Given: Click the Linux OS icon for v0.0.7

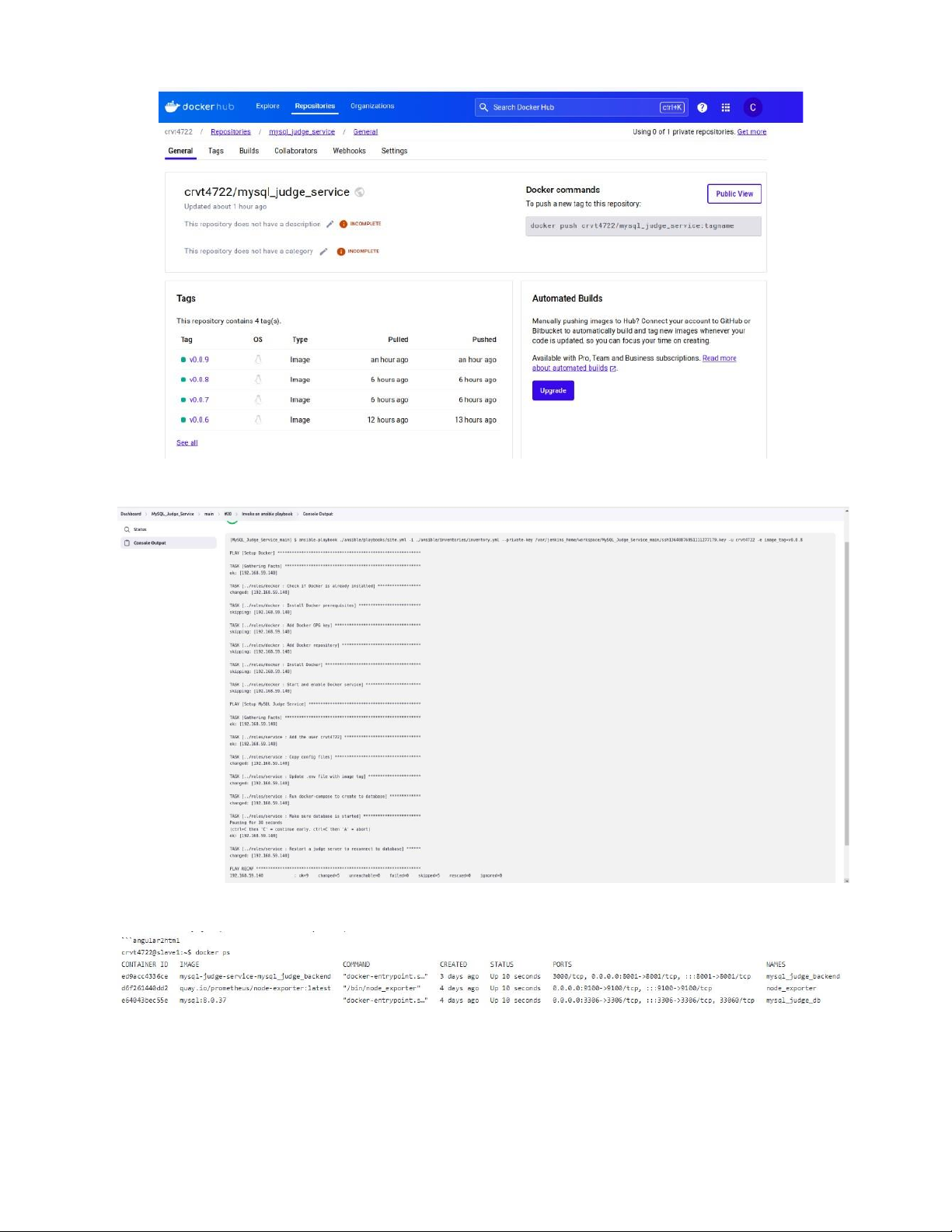Looking at the screenshot, I should [x=258, y=400].
